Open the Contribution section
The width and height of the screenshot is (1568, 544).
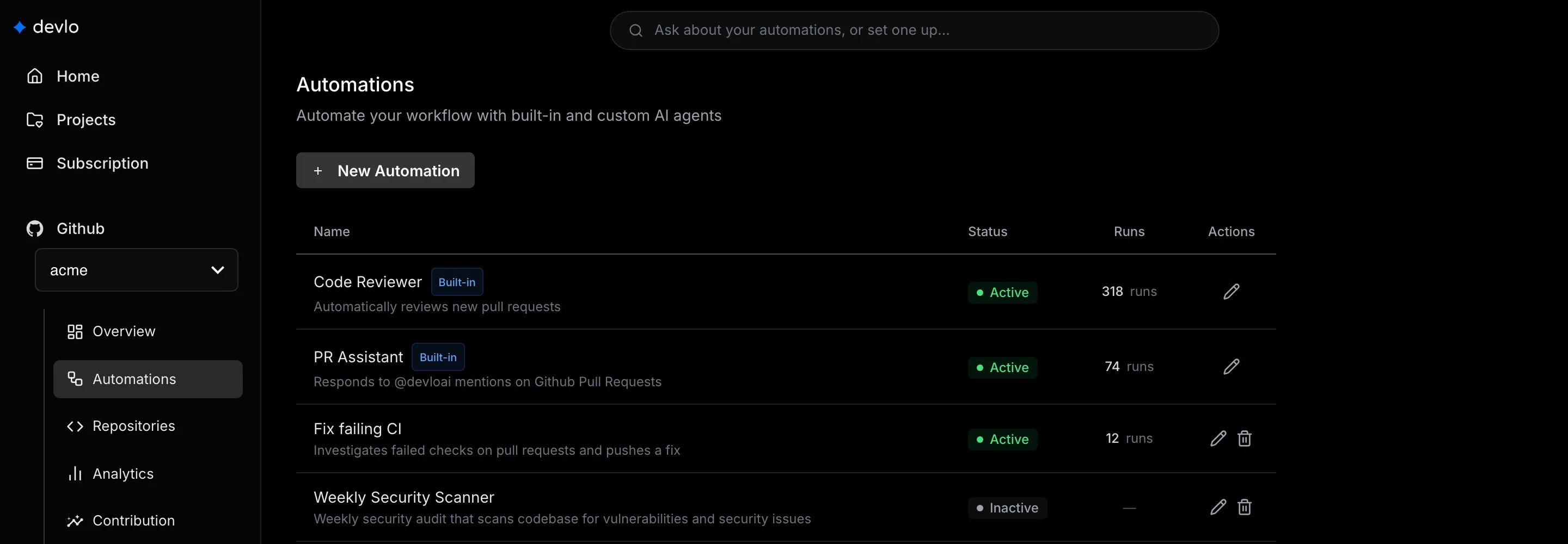pos(120,521)
